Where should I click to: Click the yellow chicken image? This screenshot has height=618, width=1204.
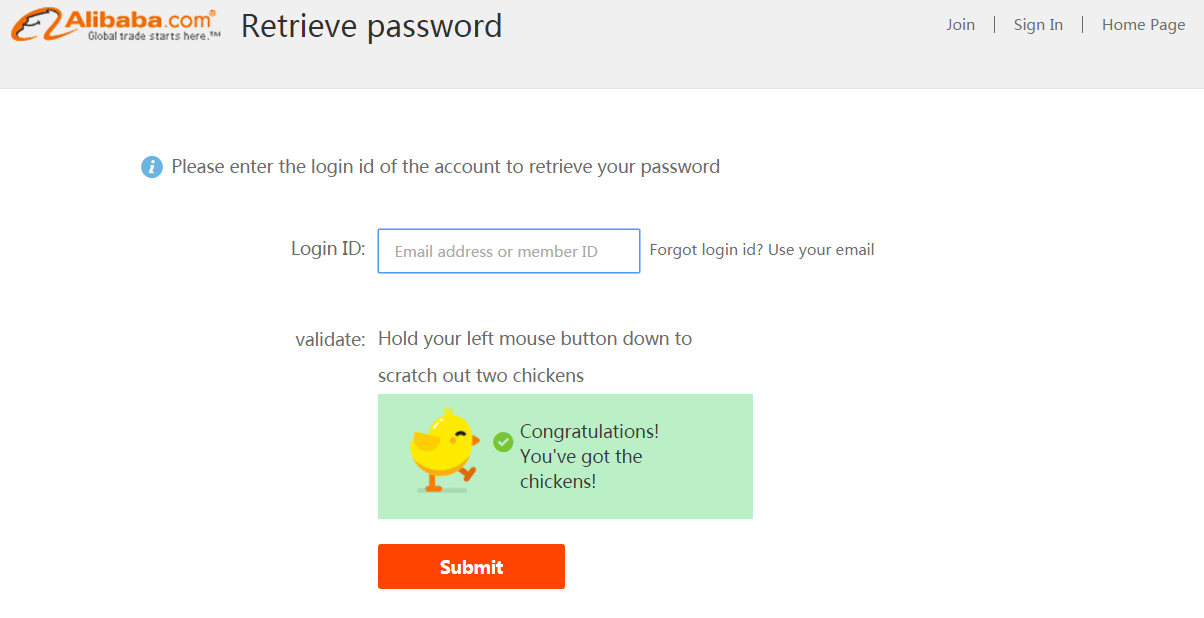click(x=443, y=451)
